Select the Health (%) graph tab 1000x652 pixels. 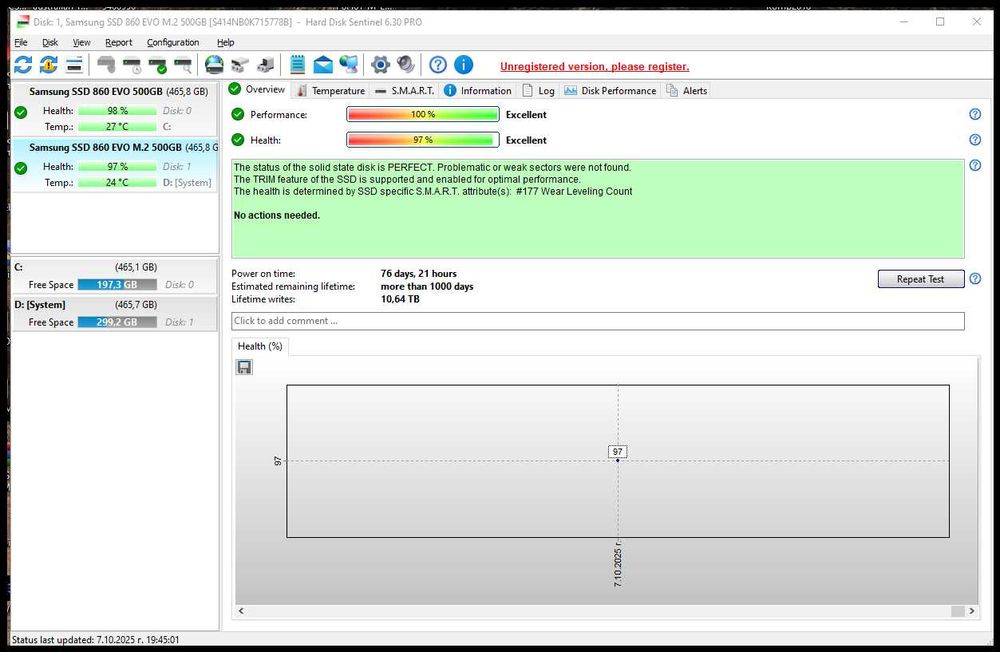coord(260,346)
